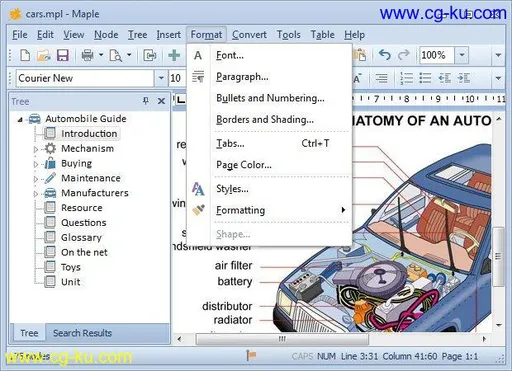Click the Buying shopping bag icon
The image size is (512, 371).
tap(50, 163)
